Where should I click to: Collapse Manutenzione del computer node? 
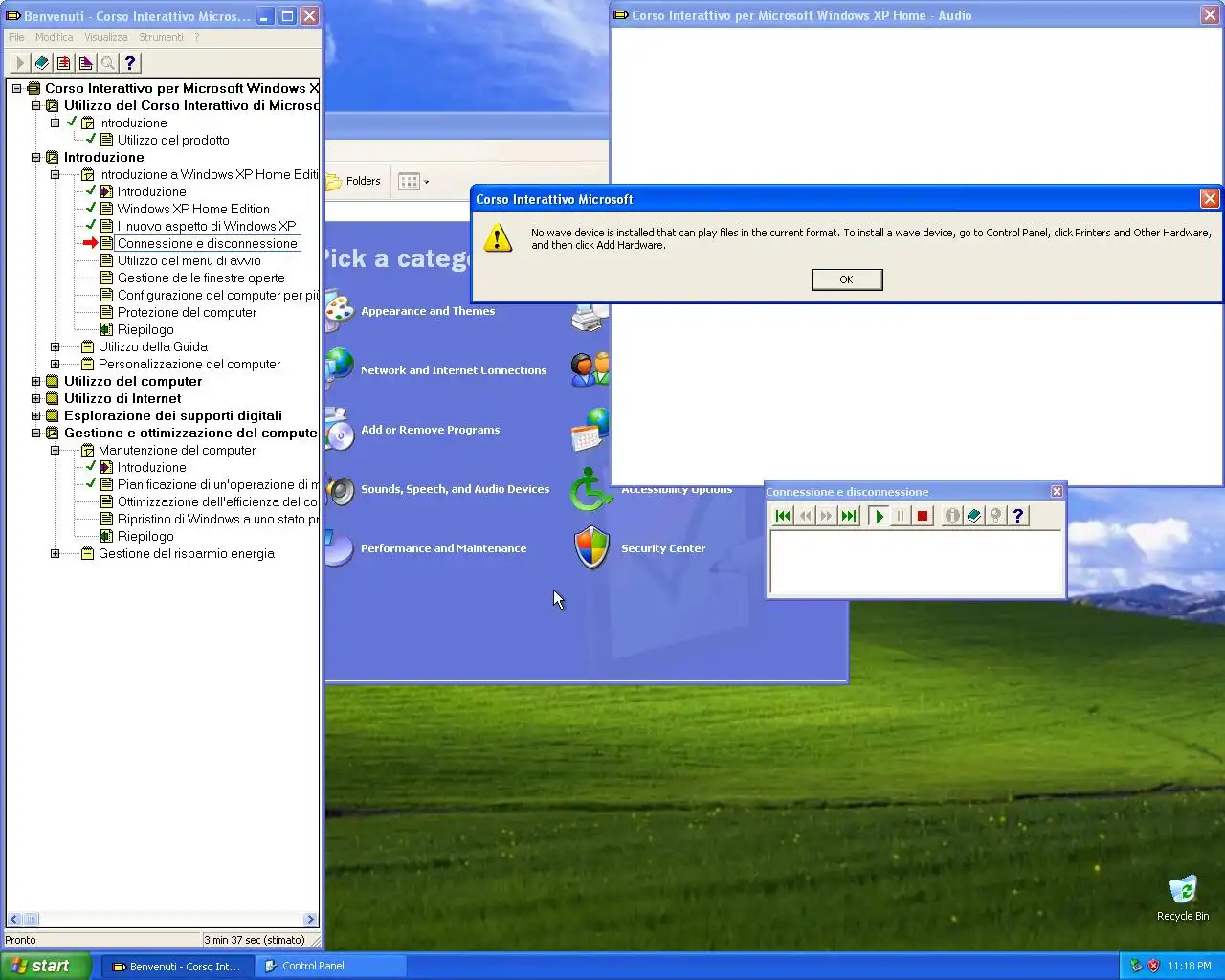55,450
